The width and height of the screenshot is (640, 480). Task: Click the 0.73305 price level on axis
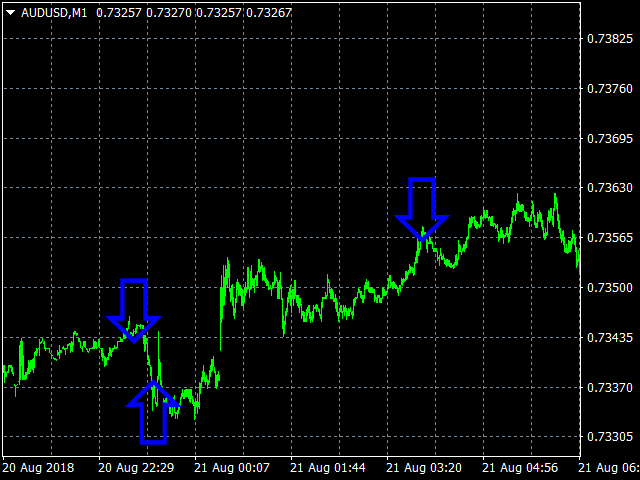coord(611,437)
